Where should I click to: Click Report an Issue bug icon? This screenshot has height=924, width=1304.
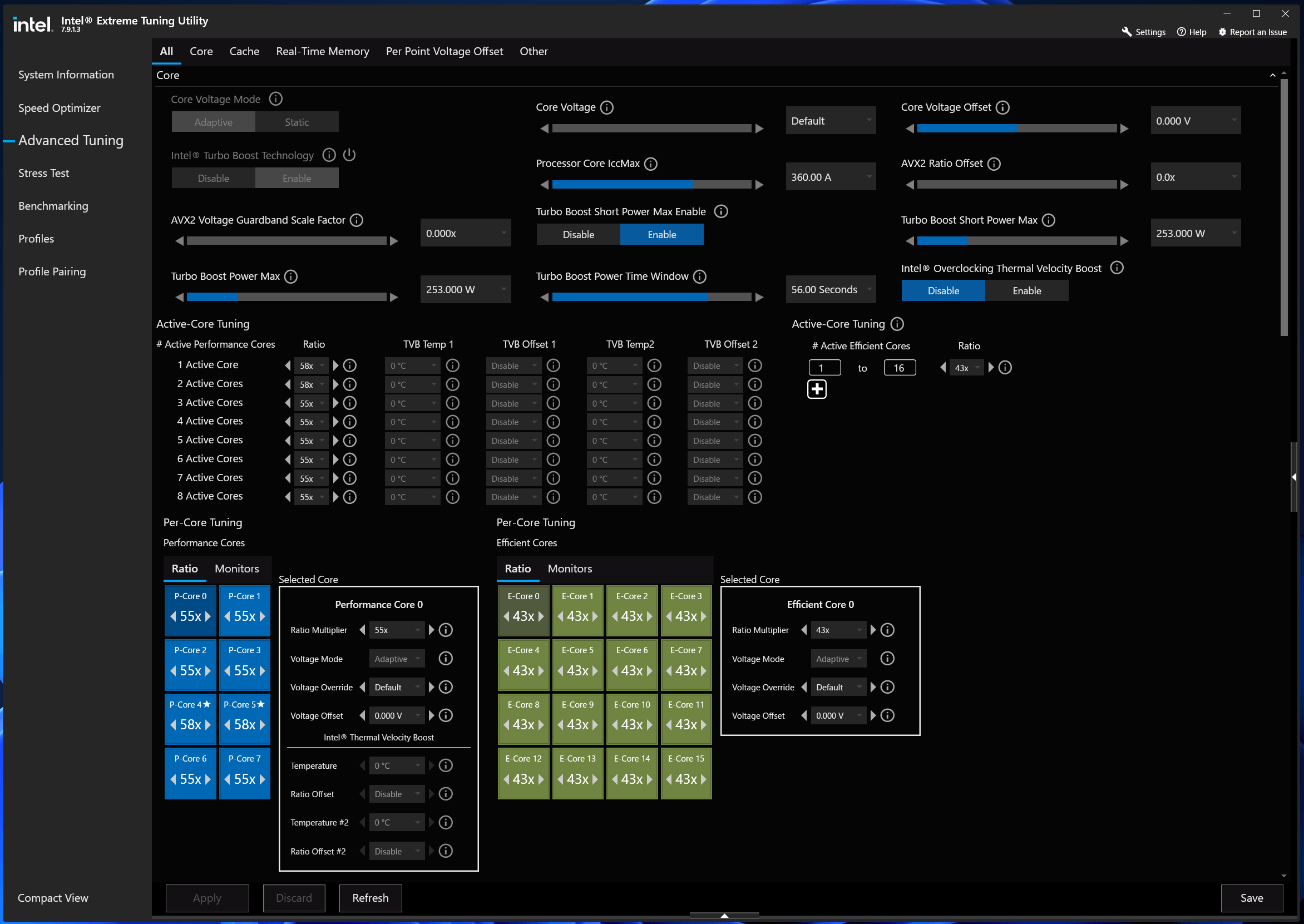point(1222,32)
